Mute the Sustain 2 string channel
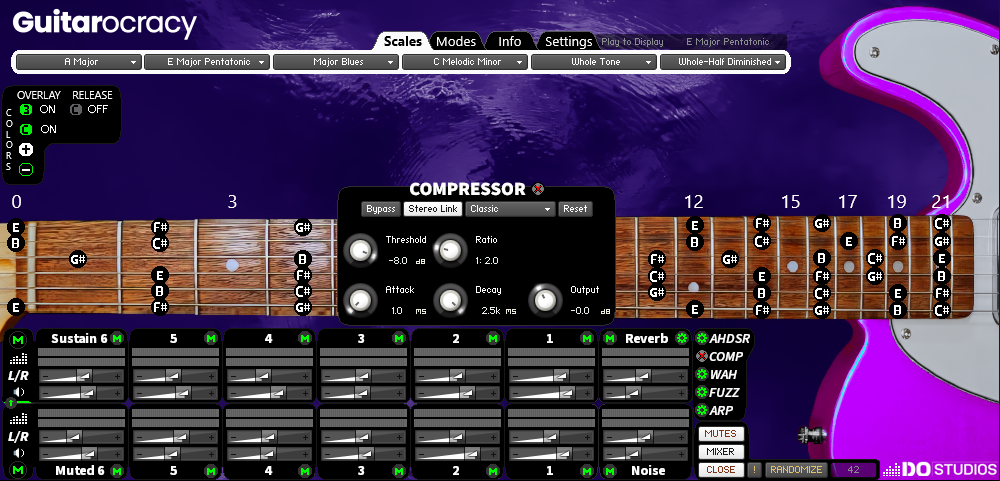 point(493,338)
